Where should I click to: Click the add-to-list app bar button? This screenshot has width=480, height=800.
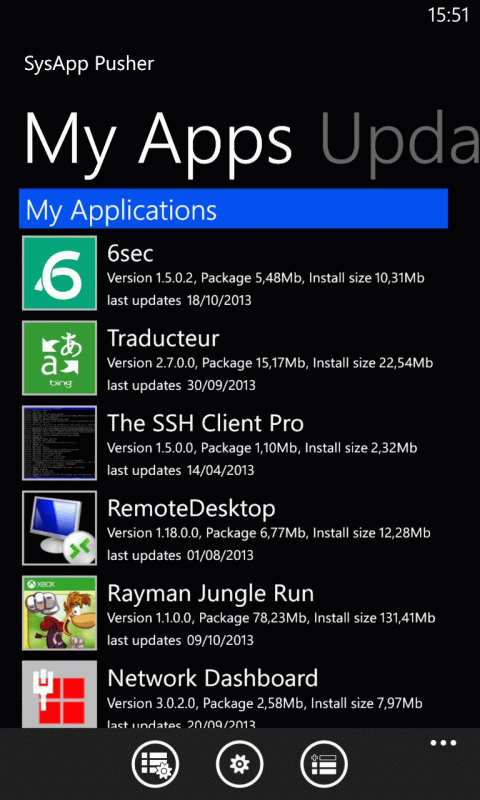coord(324,765)
